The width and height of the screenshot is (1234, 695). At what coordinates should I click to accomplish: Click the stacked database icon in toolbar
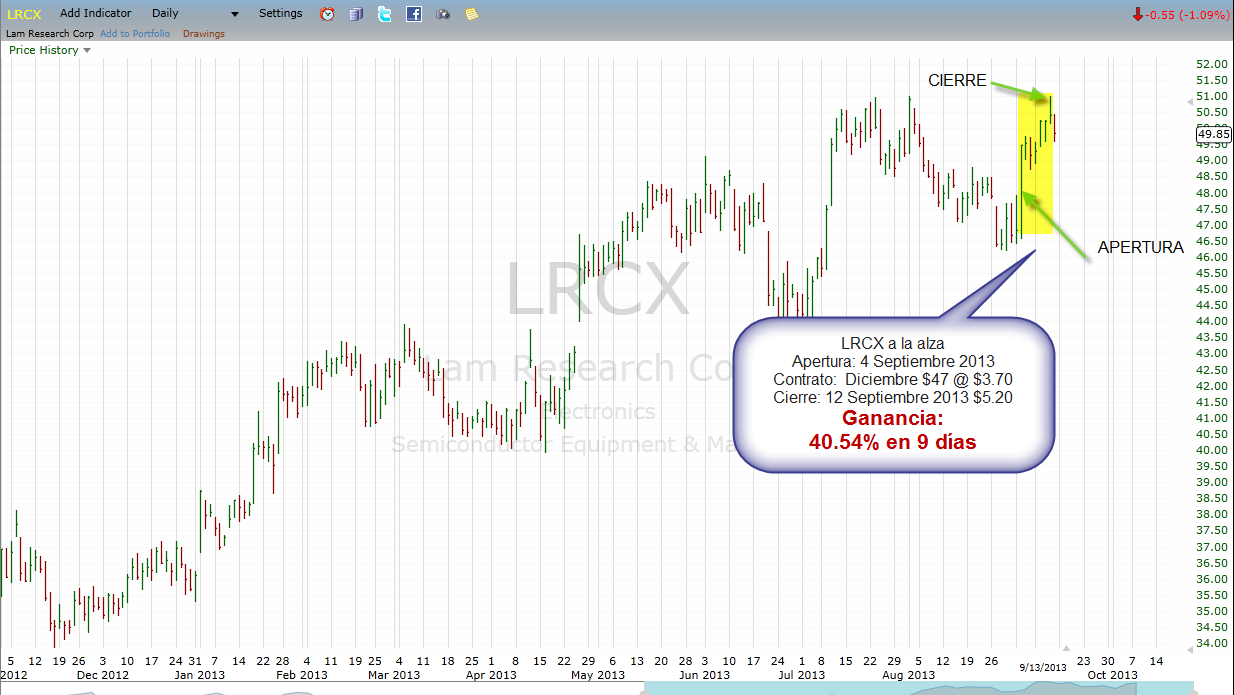coord(356,14)
